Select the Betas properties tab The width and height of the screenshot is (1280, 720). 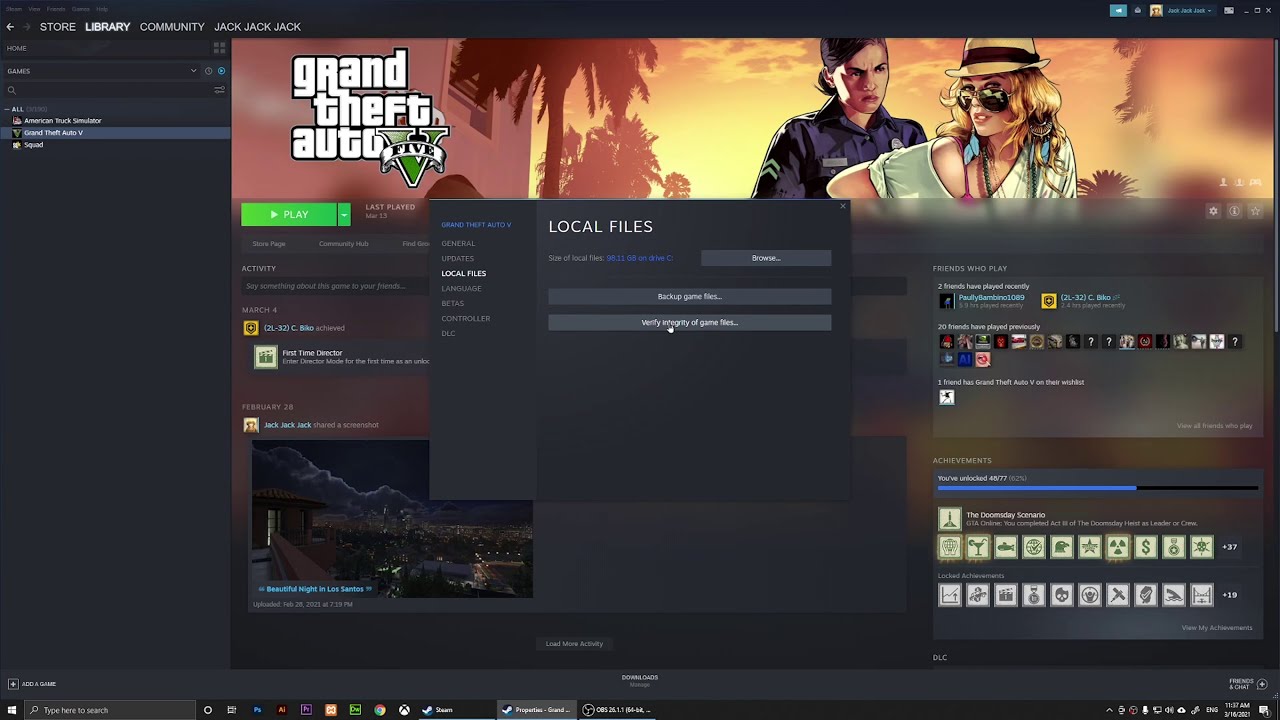pos(452,303)
